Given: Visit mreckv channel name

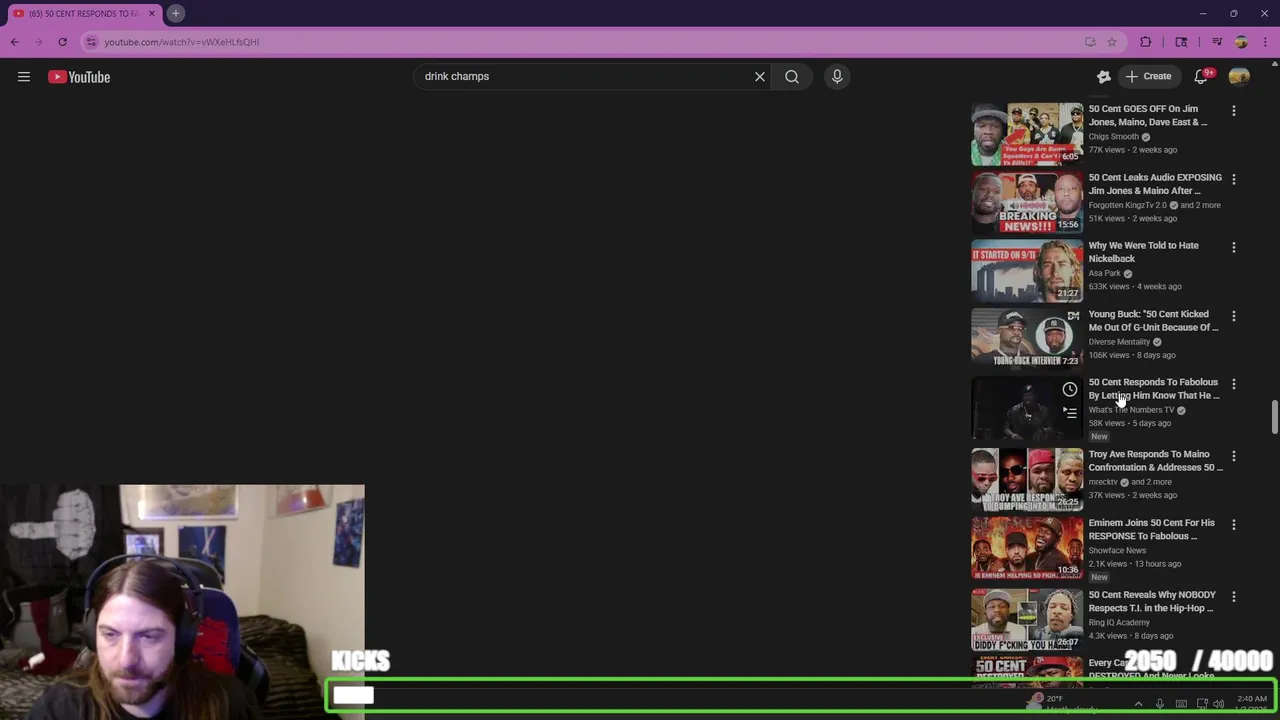Looking at the screenshot, I should pos(1103,482).
